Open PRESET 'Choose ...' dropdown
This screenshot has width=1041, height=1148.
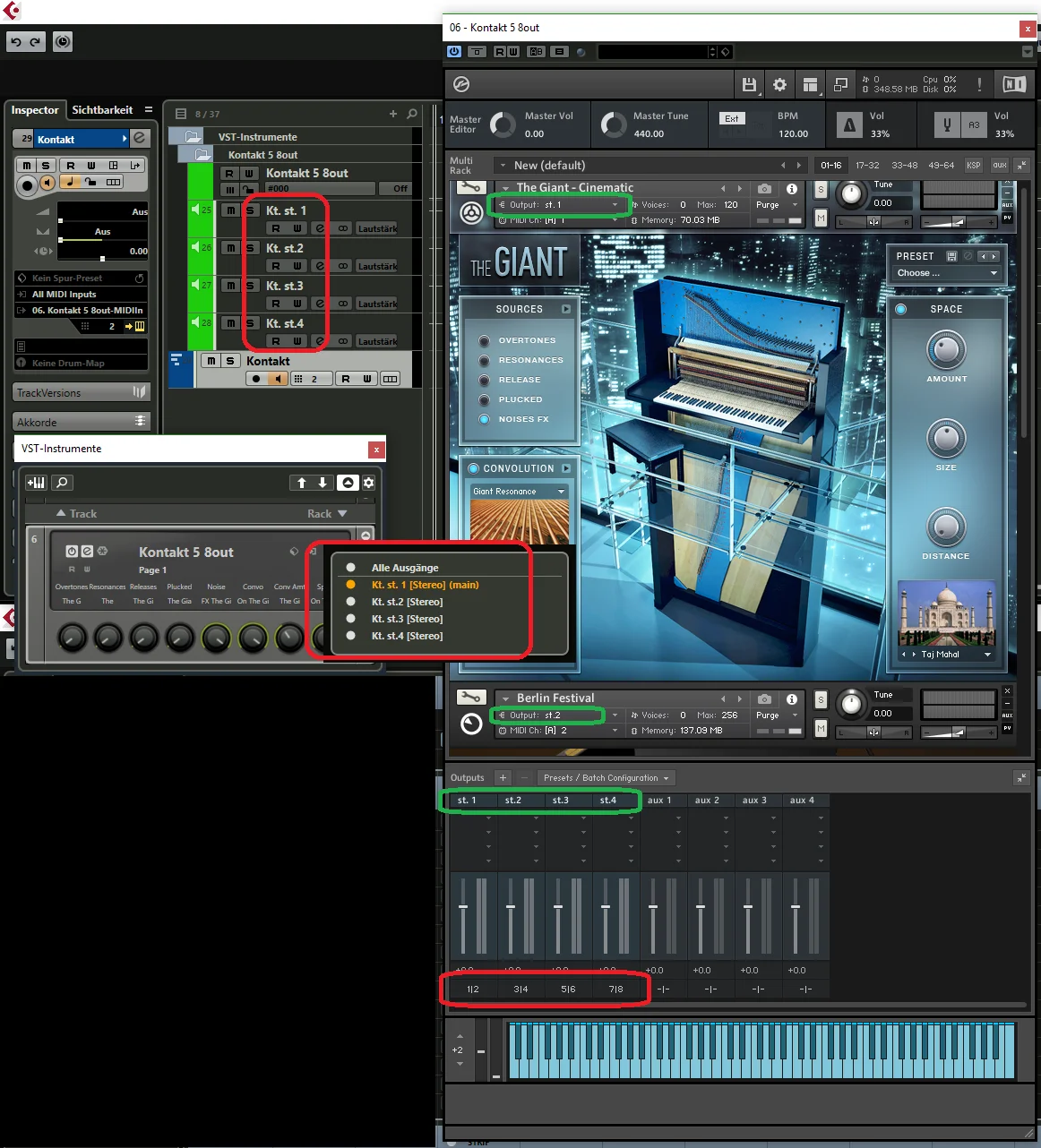click(x=947, y=273)
